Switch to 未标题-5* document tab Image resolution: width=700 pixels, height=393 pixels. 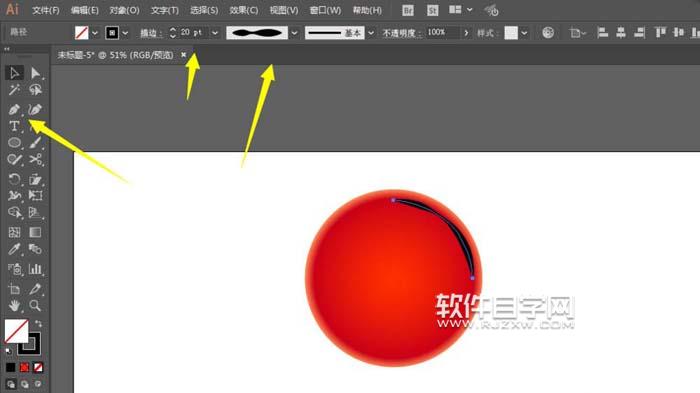116,55
